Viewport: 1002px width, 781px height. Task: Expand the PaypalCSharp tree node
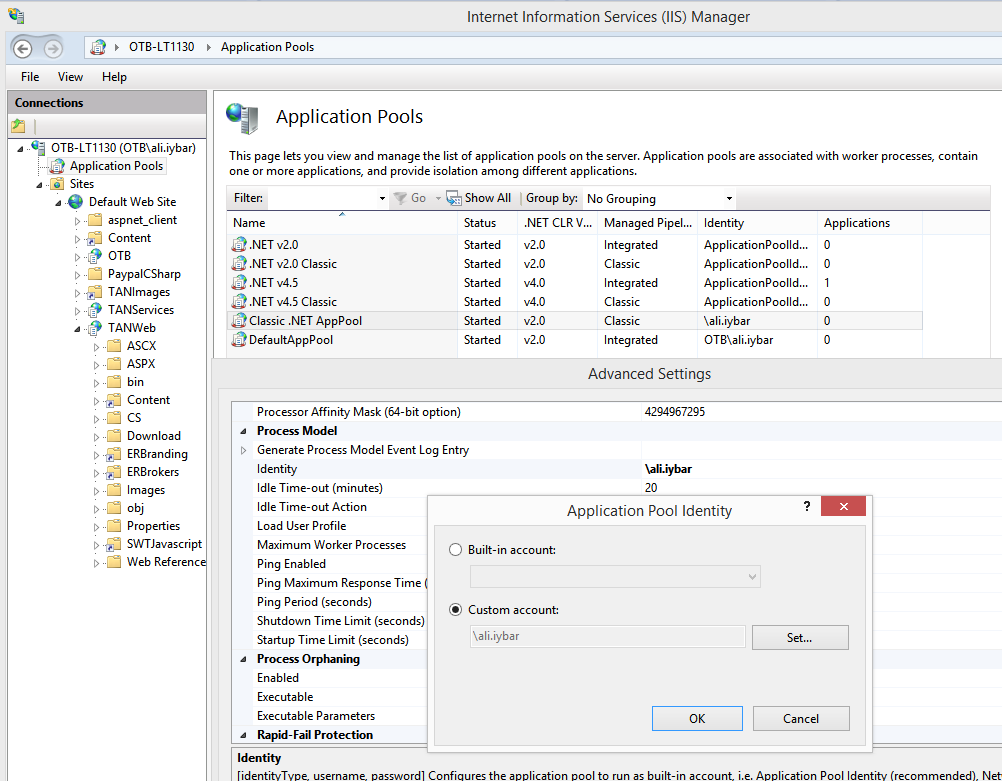(x=78, y=274)
